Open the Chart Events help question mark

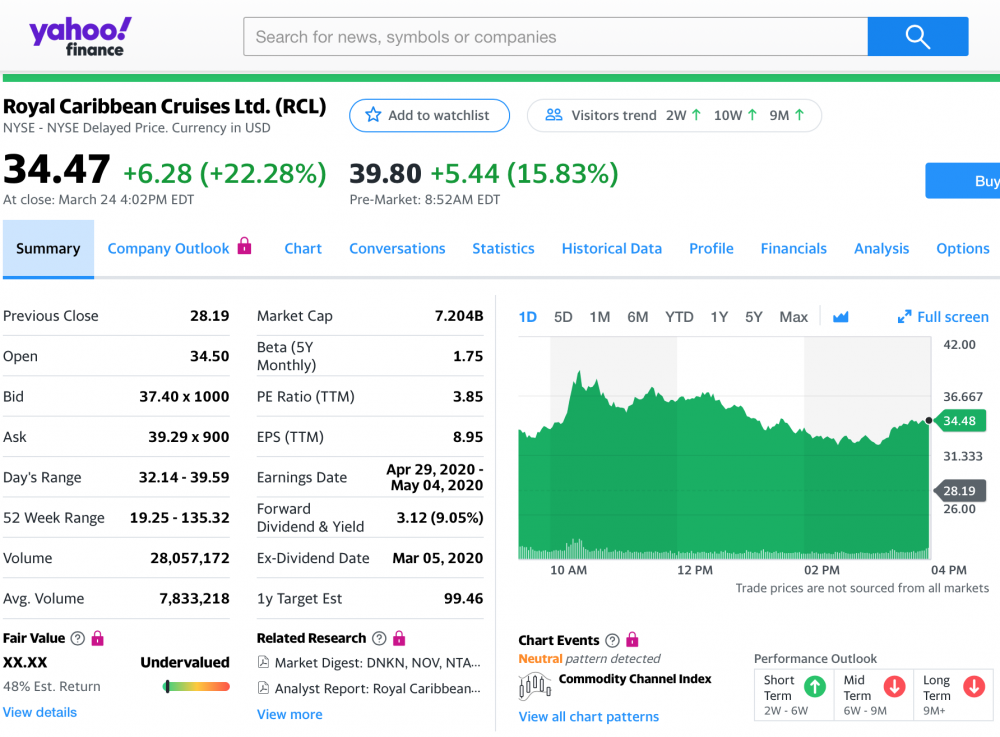[612, 640]
